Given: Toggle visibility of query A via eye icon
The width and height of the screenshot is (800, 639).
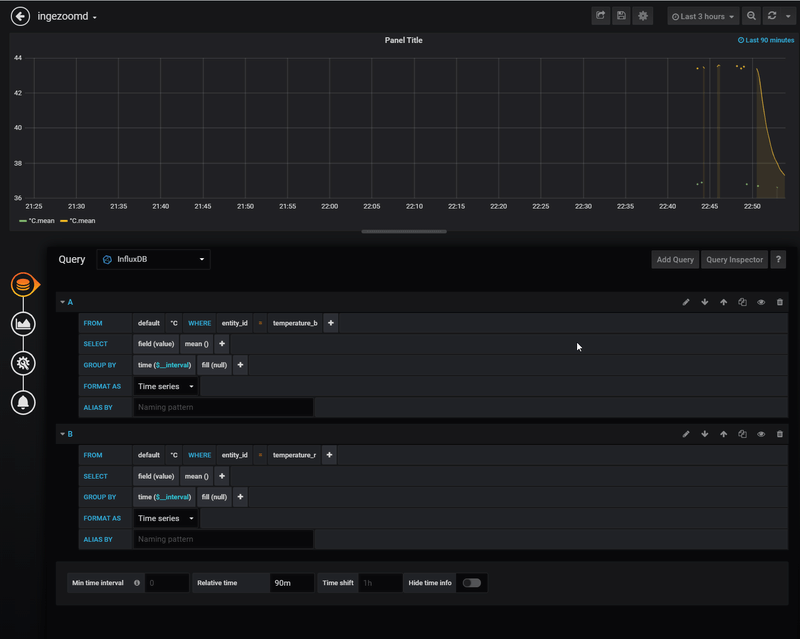Looking at the screenshot, I should tap(761, 301).
